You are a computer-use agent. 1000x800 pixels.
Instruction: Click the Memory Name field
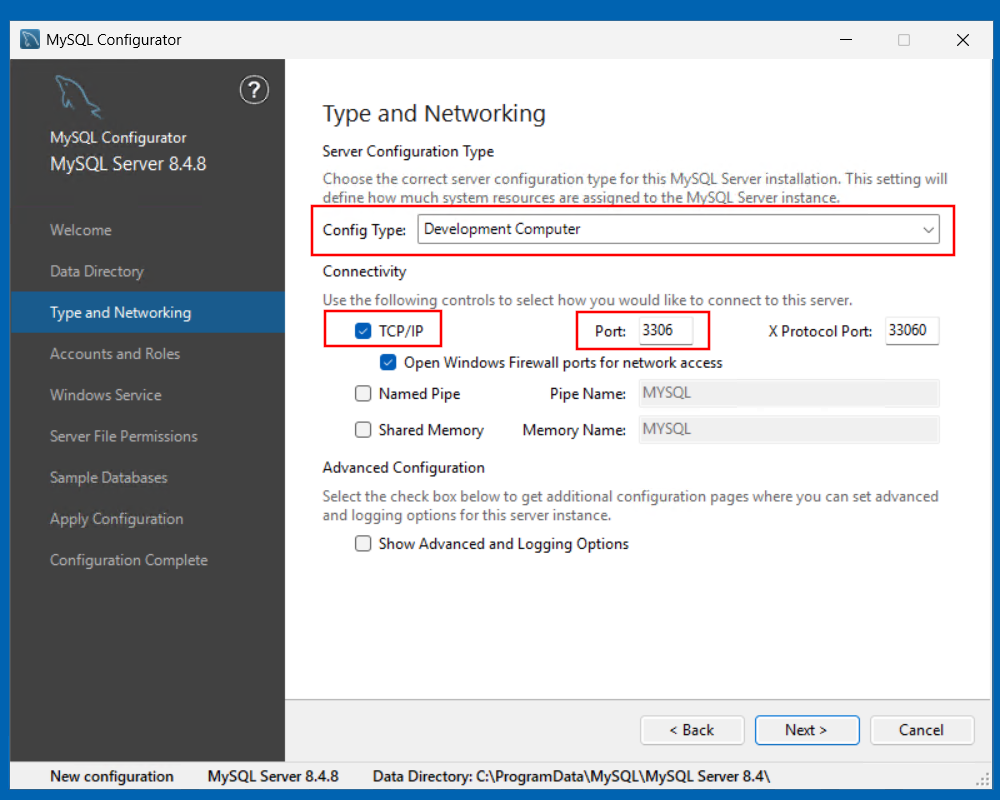789,429
